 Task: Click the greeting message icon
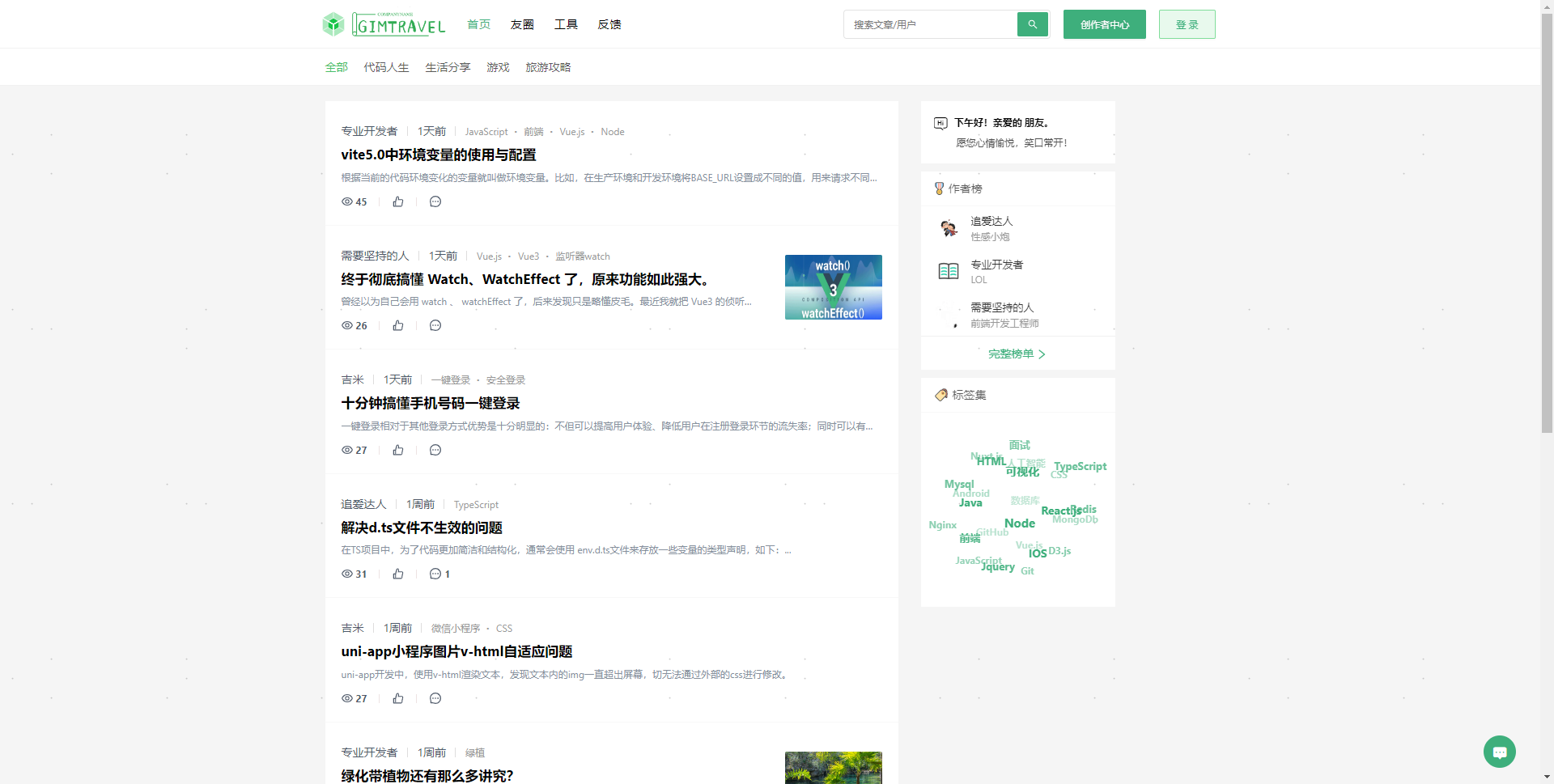(940, 123)
